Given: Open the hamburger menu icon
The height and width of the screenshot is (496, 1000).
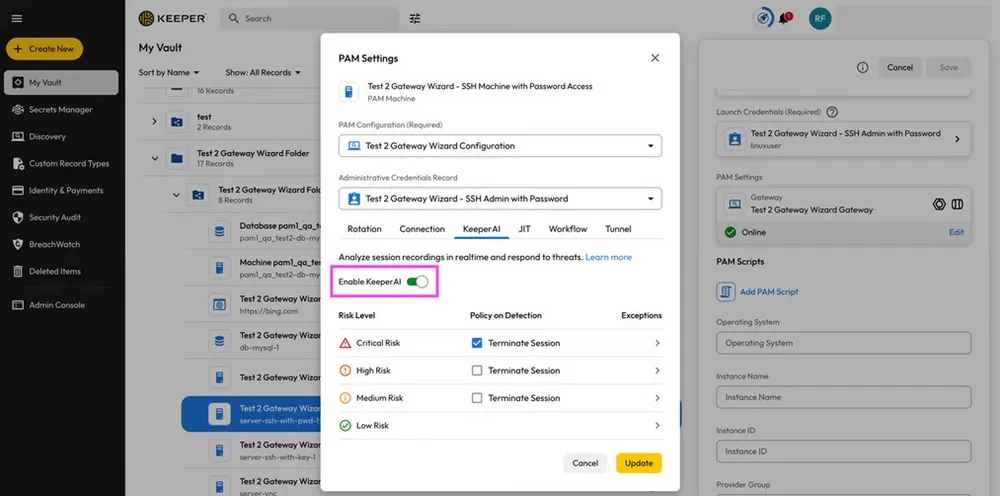Looking at the screenshot, I should pyautogui.click(x=17, y=18).
